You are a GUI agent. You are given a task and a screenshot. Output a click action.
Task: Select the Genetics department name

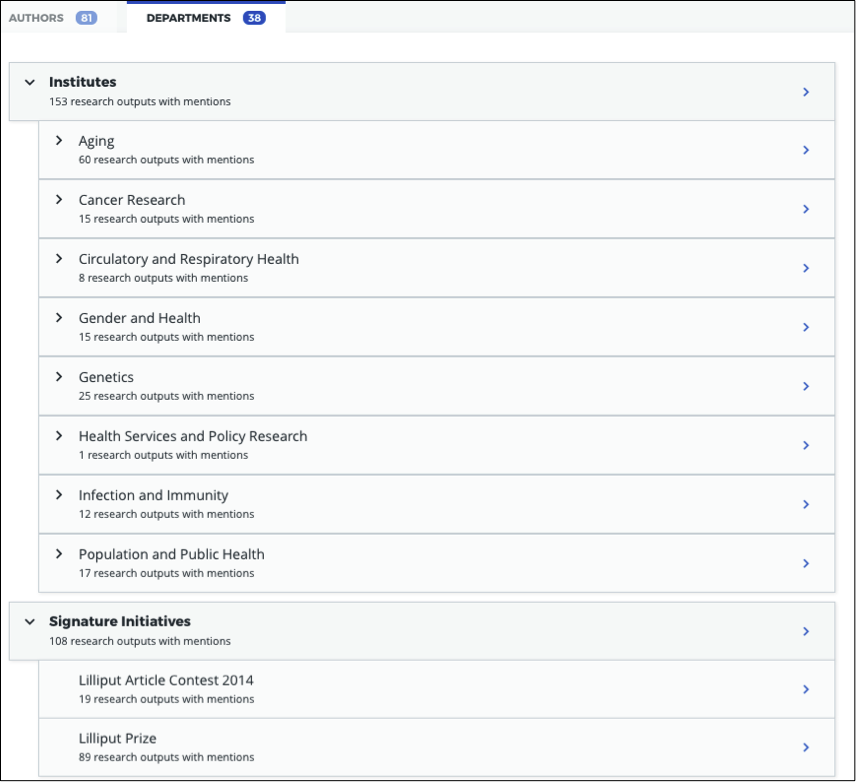click(x=106, y=377)
